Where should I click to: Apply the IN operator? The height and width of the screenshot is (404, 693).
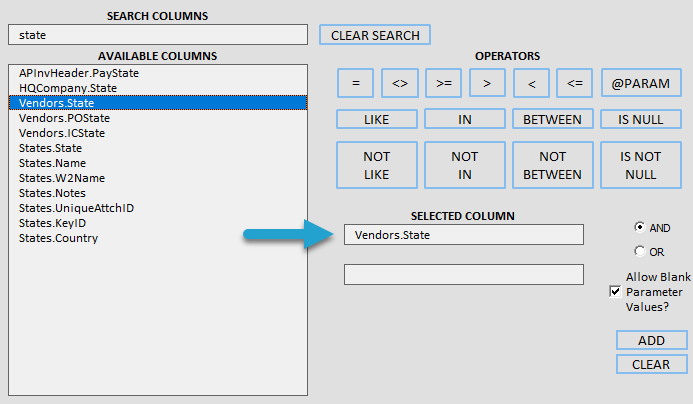tap(465, 119)
